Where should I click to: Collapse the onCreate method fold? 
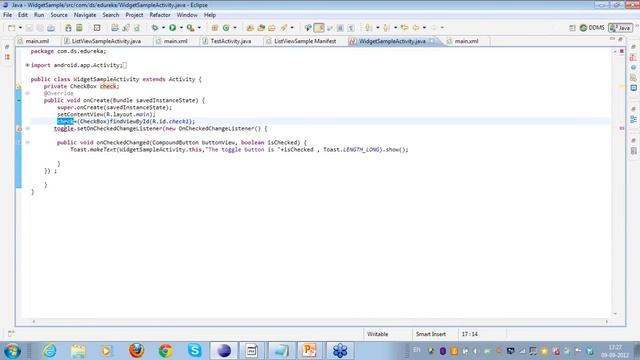27,93
